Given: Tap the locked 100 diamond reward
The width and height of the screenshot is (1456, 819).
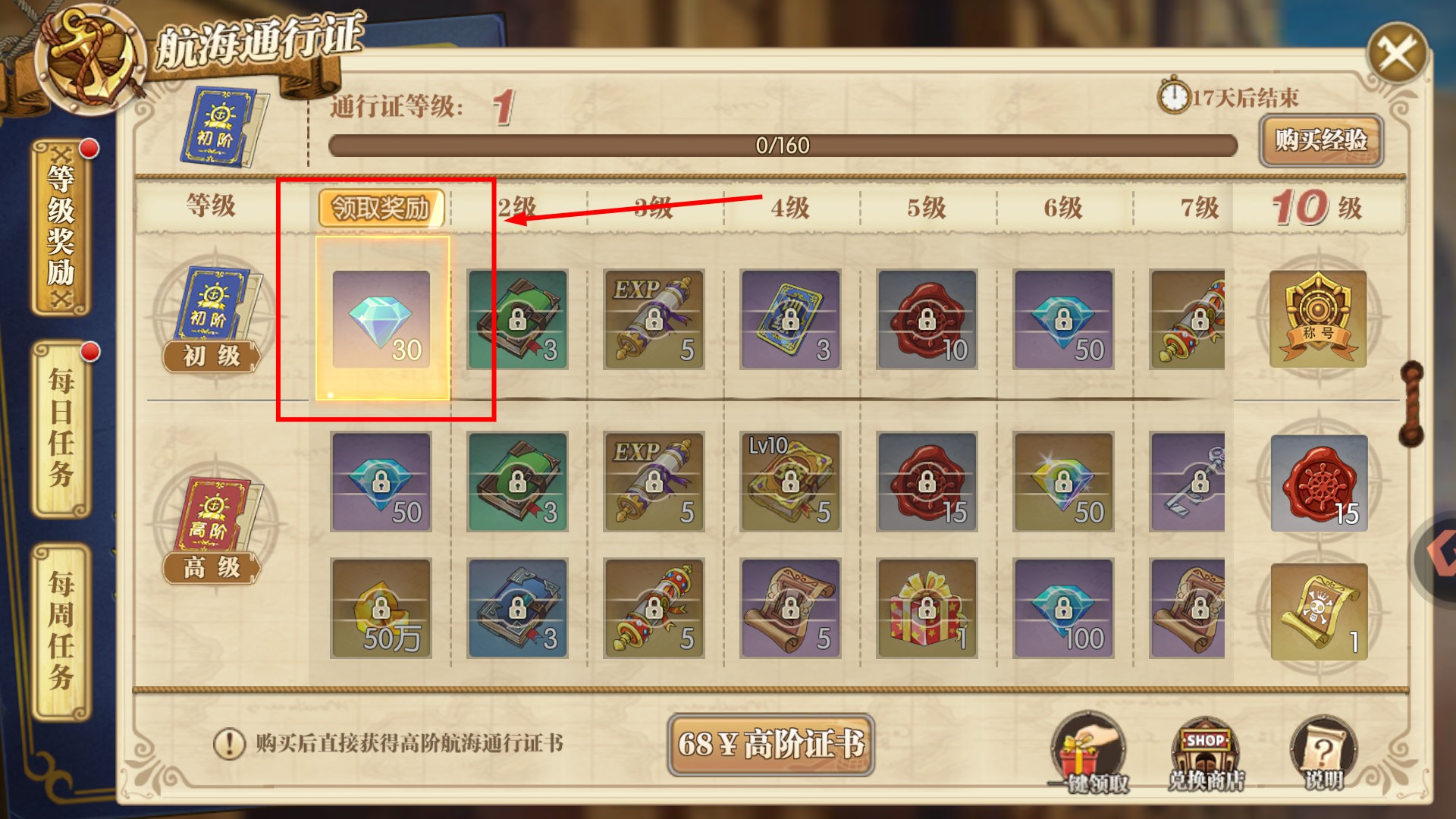Looking at the screenshot, I should (x=1063, y=608).
